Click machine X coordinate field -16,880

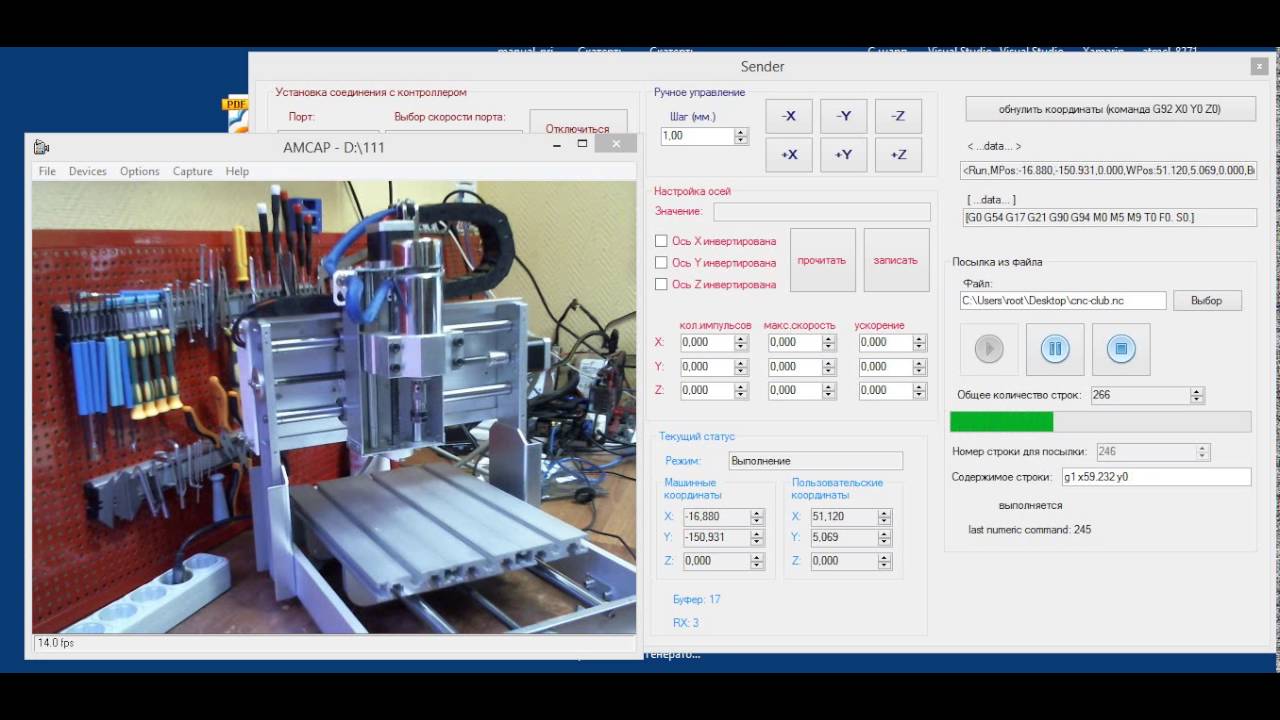(x=723, y=517)
